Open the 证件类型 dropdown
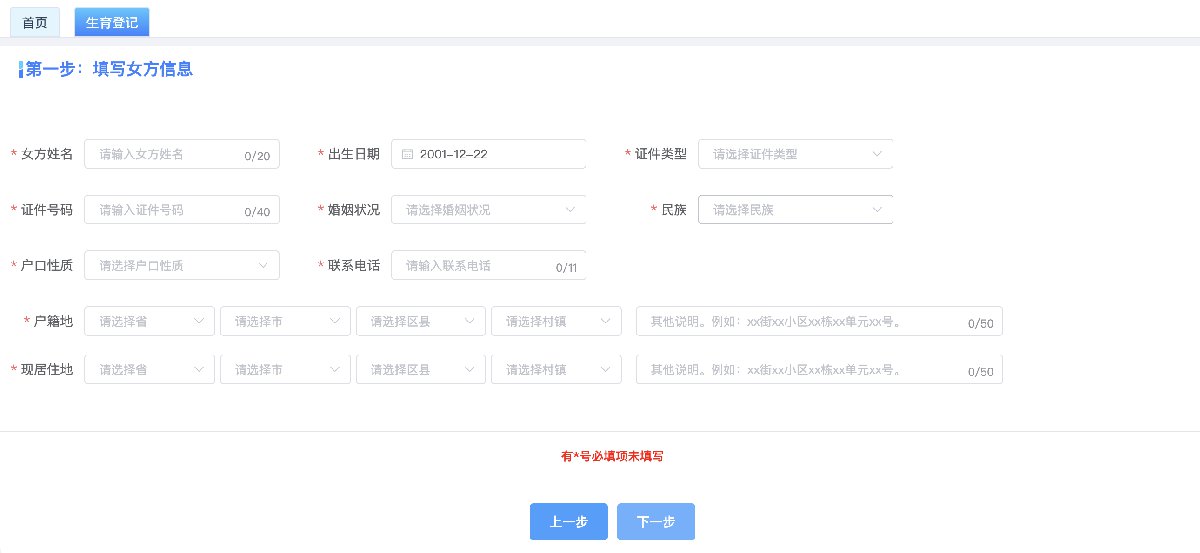 coord(795,154)
